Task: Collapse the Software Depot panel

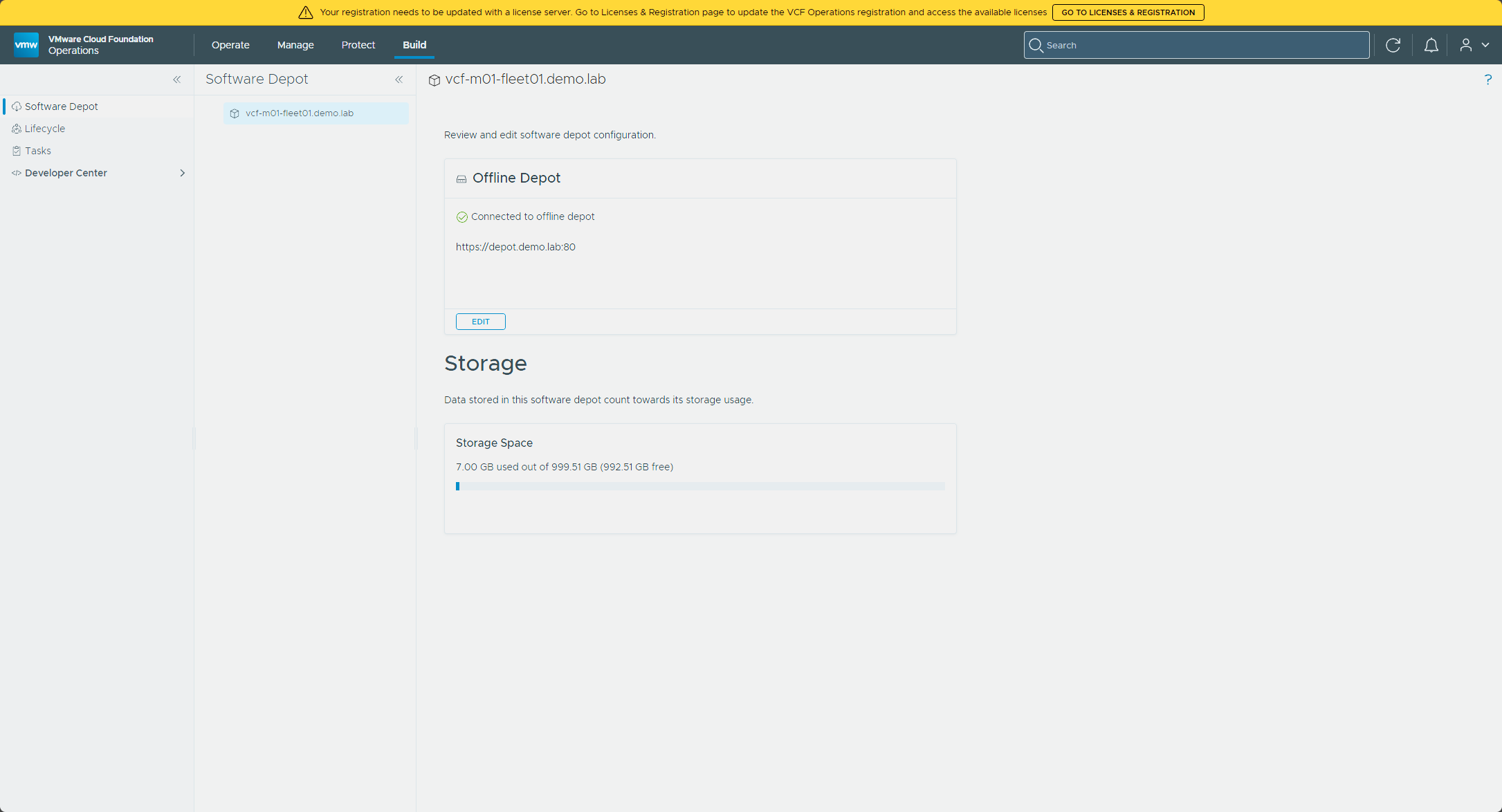Action: pyautogui.click(x=399, y=80)
